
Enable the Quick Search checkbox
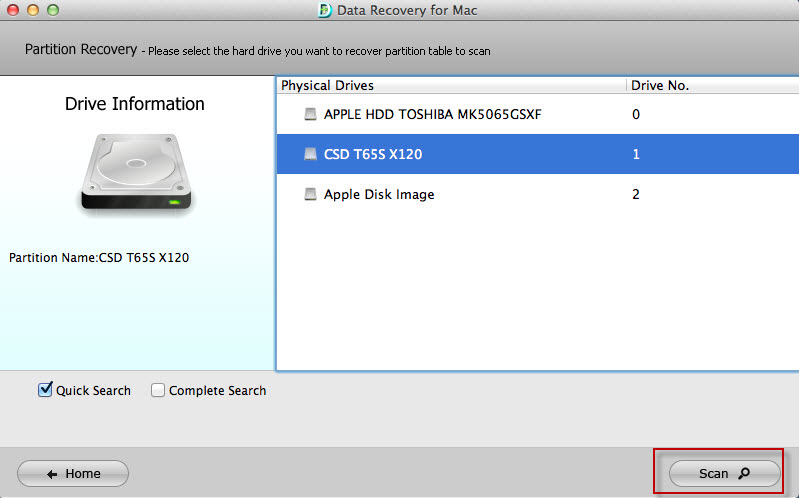click(45, 390)
